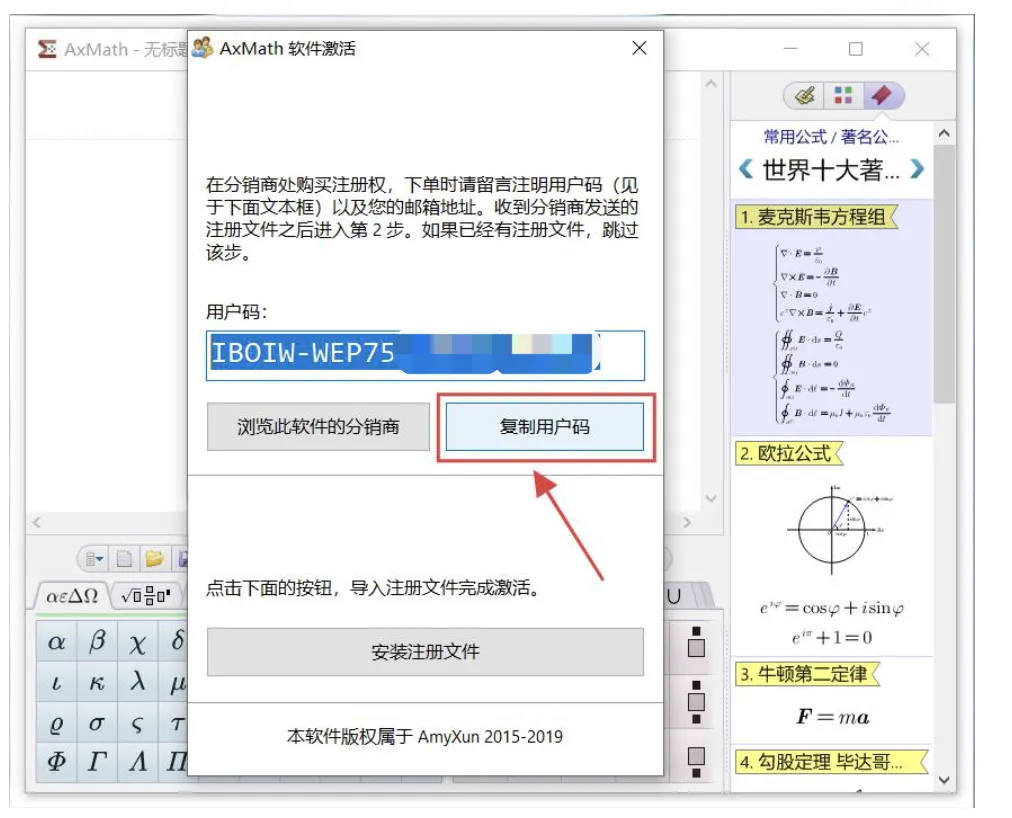Open the pencil notes panel icon
Screen dimensions: 1012x818
pos(805,96)
